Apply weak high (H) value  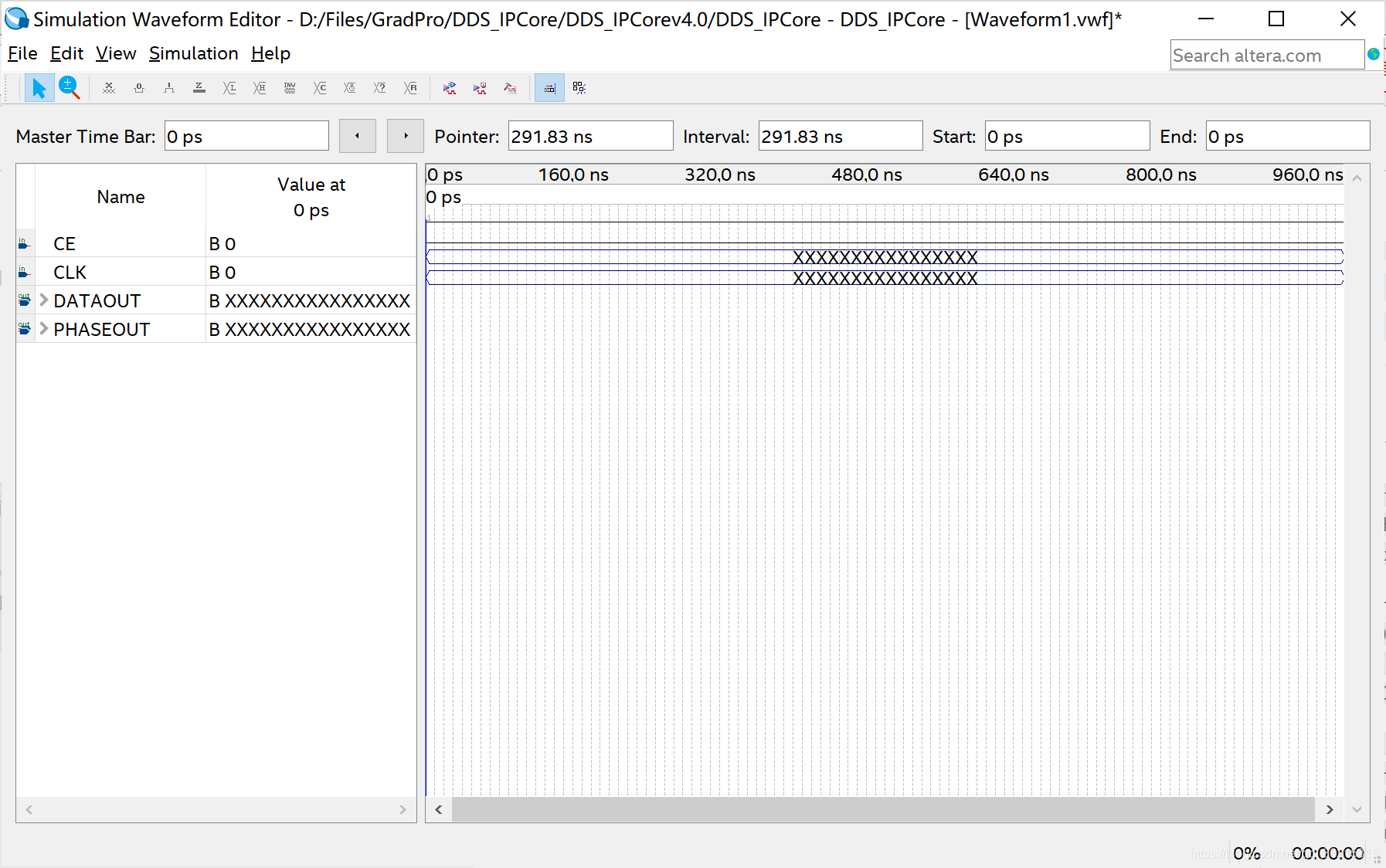pyautogui.click(x=260, y=88)
